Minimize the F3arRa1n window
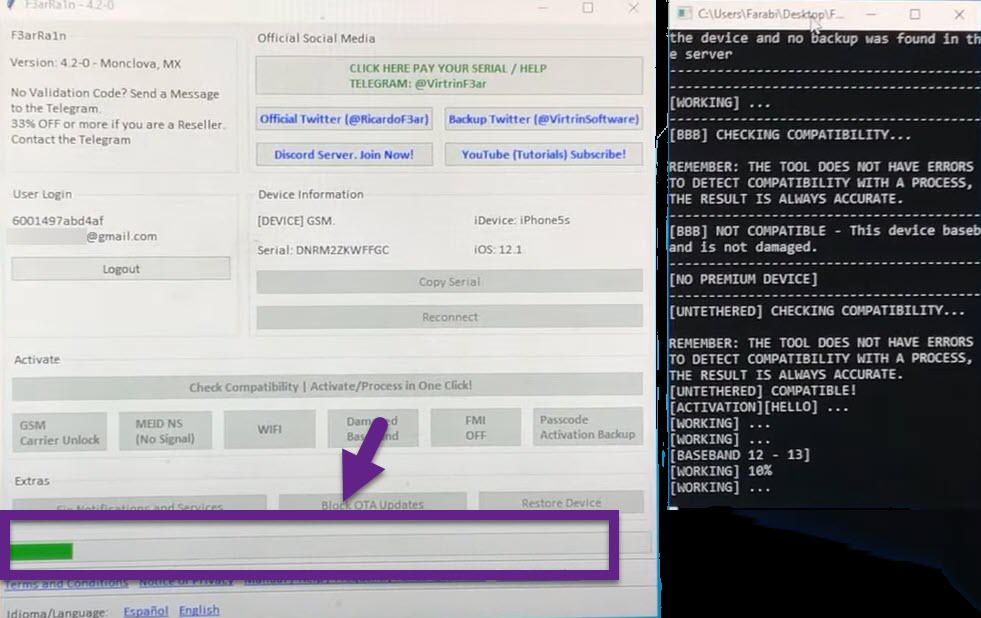This screenshot has height=618, width=981. pyautogui.click(x=542, y=8)
